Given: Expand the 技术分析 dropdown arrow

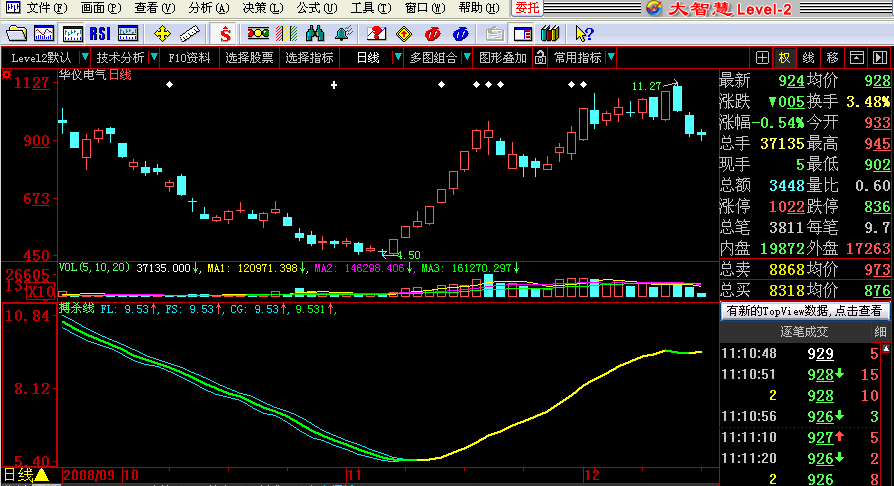Looking at the screenshot, I should pyautogui.click(x=153, y=57).
